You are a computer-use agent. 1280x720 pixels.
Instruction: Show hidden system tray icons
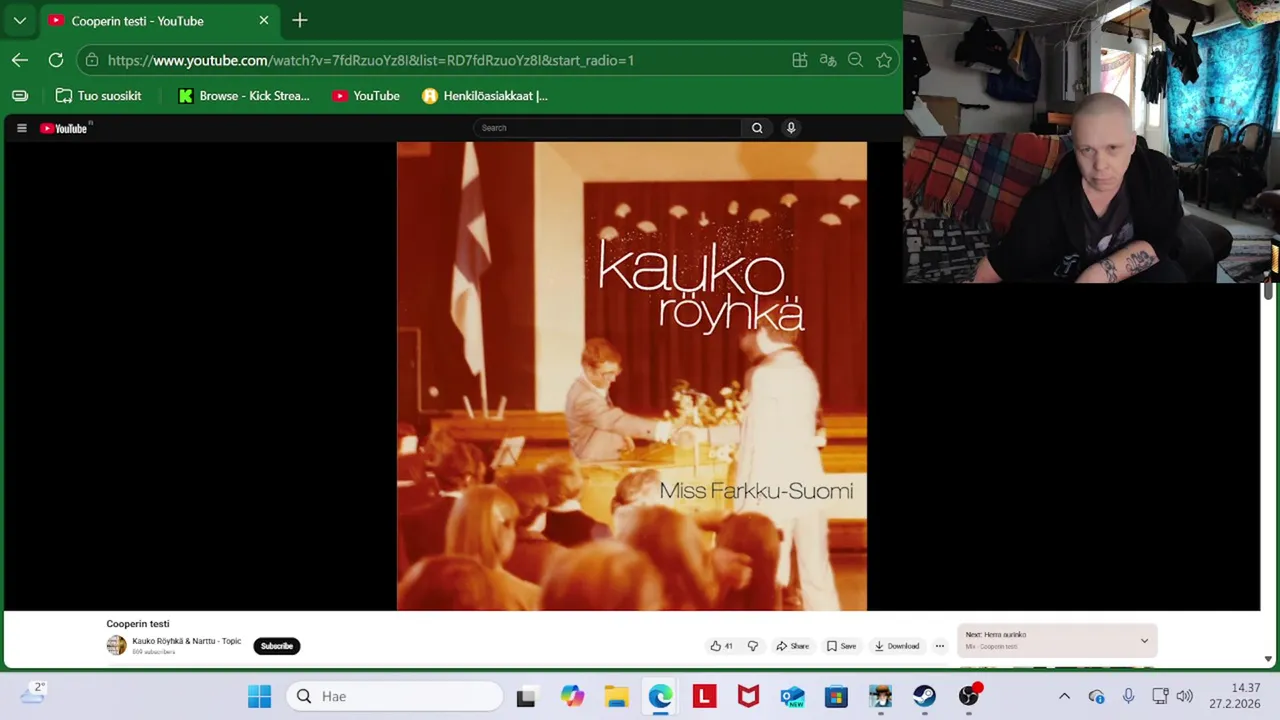pyautogui.click(x=1064, y=696)
